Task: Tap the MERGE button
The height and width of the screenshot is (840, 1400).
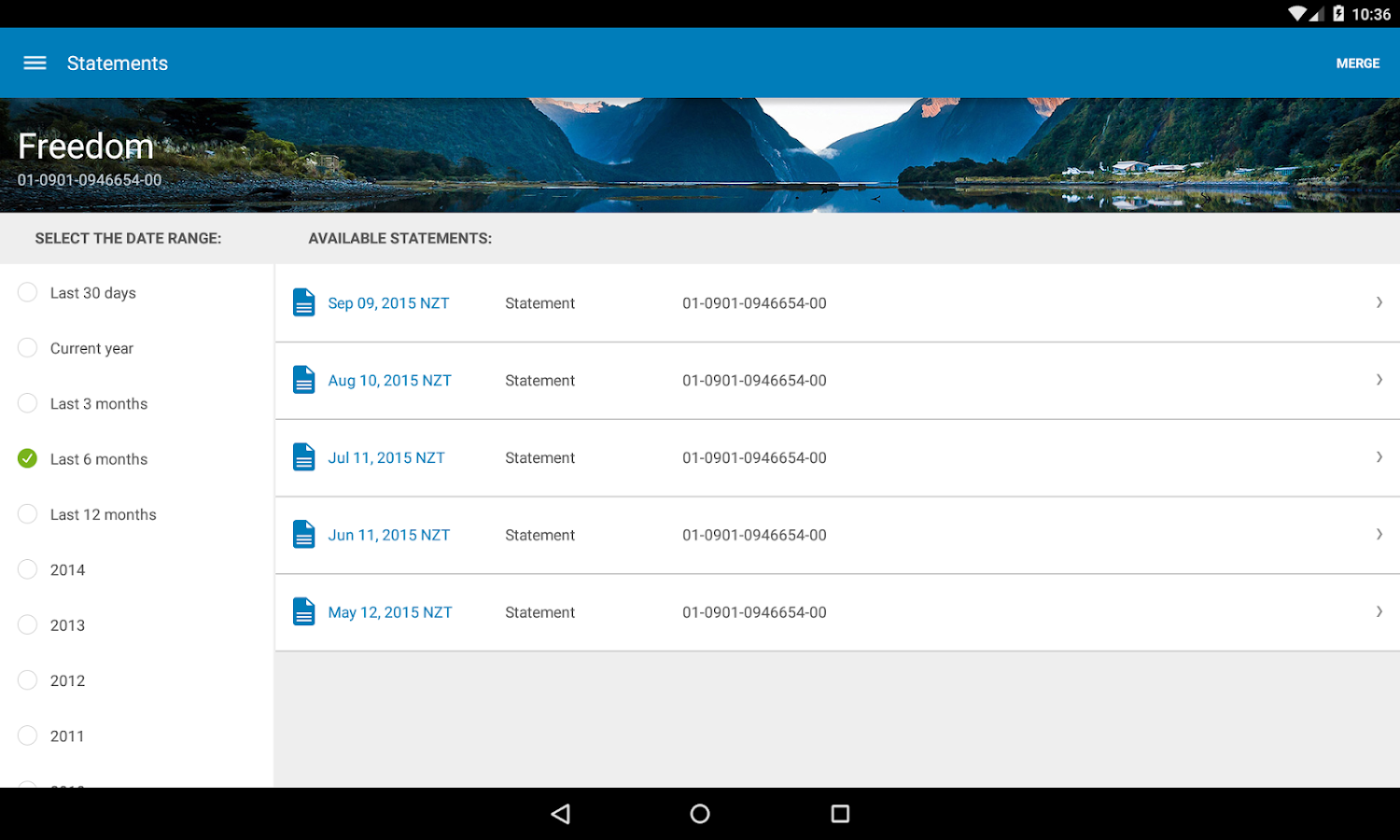Action: coord(1358,63)
